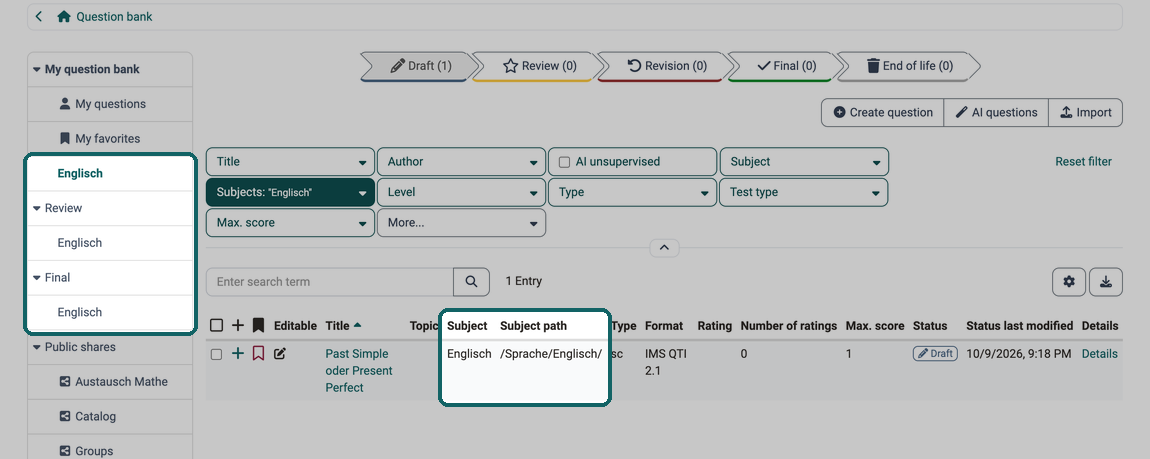The height and width of the screenshot is (459, 1150).
Task: Open Past Simple oder Present Perfect question
Action: pos(359,371)
